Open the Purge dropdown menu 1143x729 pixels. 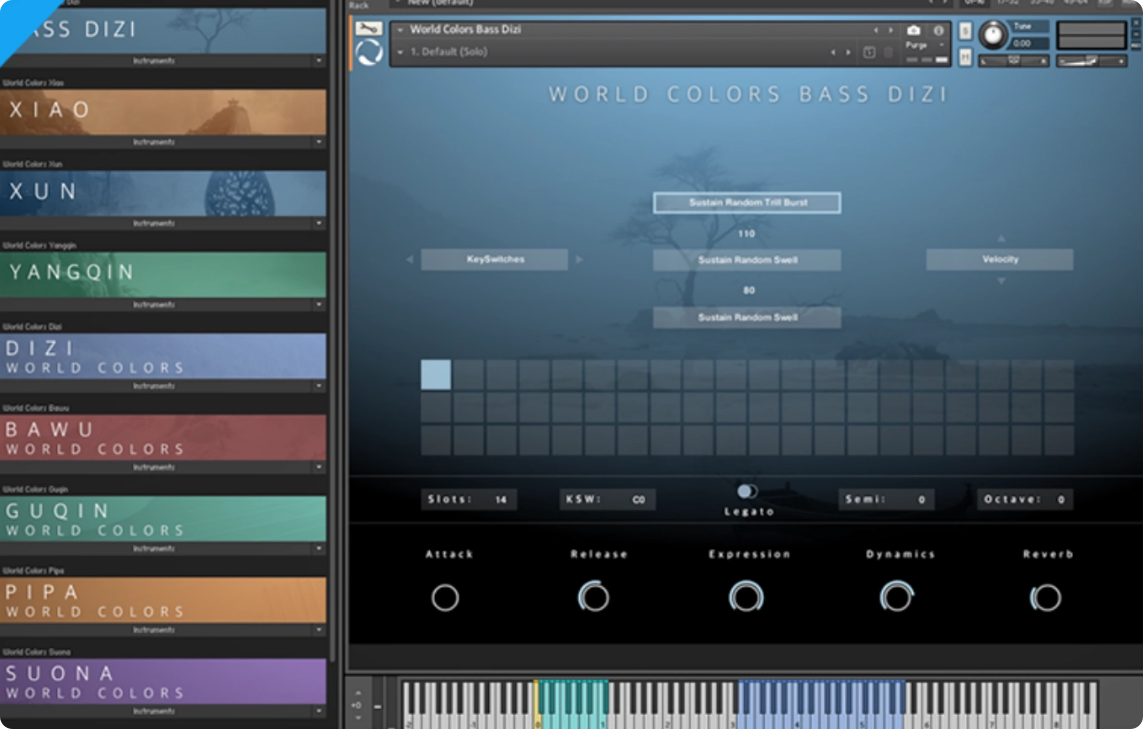[x=940, y=45]
